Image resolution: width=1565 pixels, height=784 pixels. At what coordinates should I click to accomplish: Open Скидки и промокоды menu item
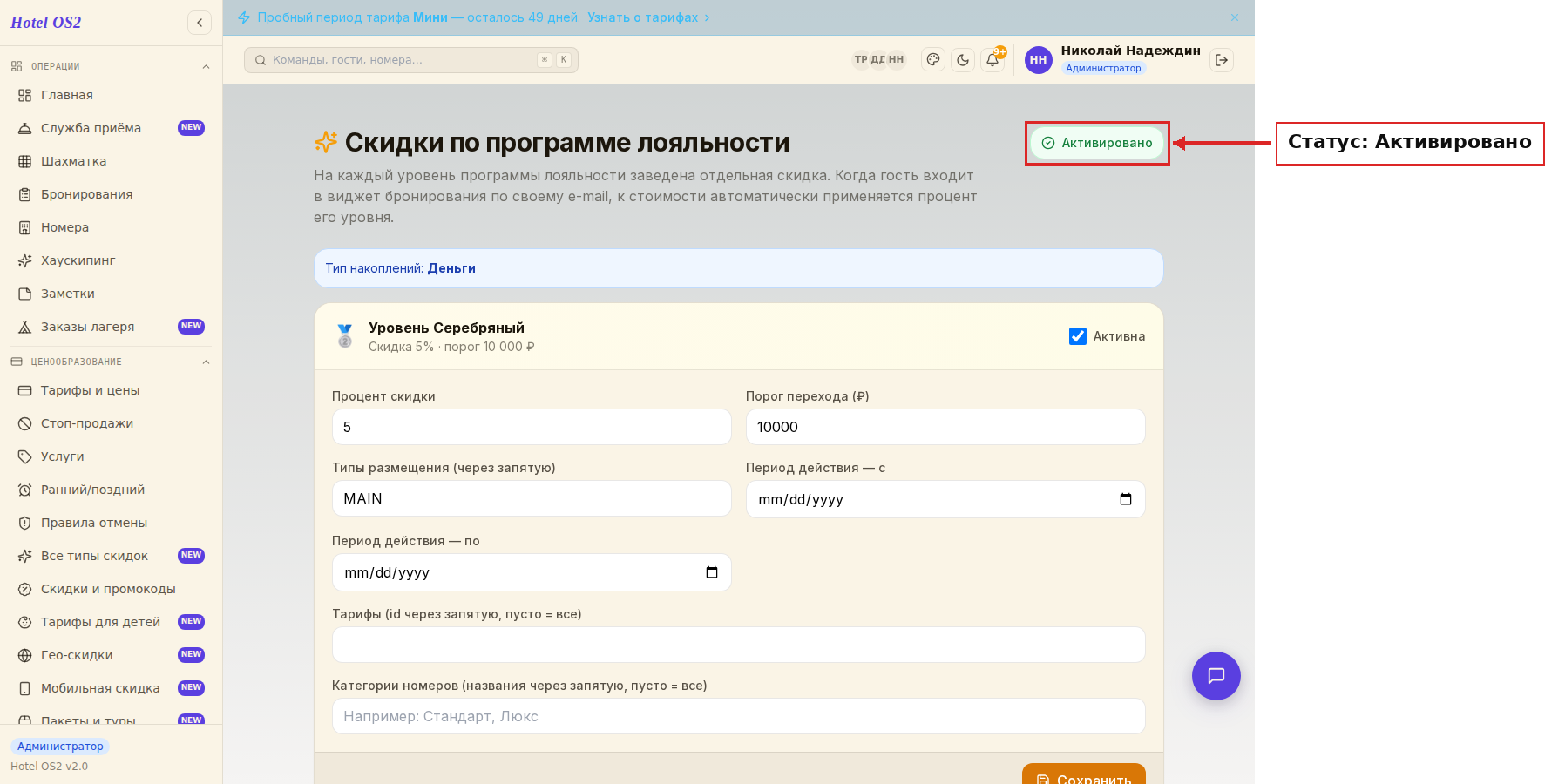tap(111, 589)
